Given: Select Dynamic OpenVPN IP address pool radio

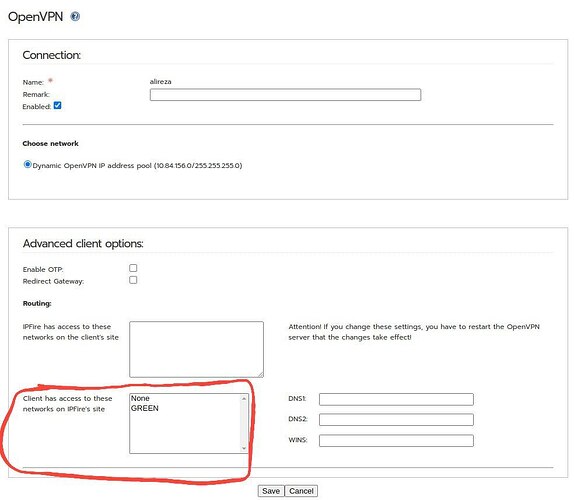Looking at the screenshot, I should 27,164.
